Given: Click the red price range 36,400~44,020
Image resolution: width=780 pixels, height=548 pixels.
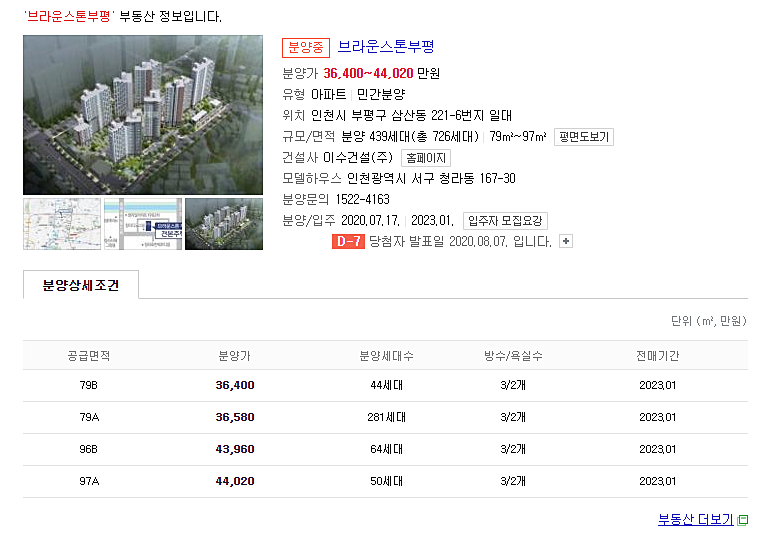Looking at the screenshot, I should click(368, 74).
